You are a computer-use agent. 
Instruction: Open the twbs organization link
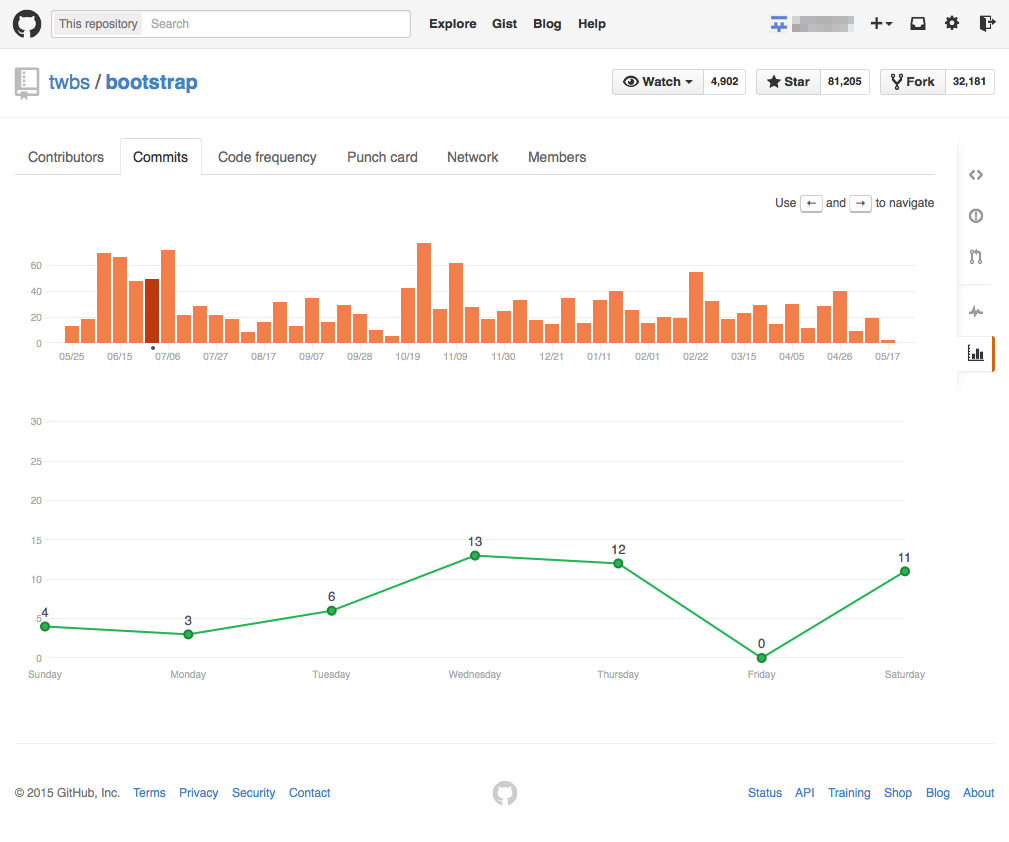[x=69, y=82]
